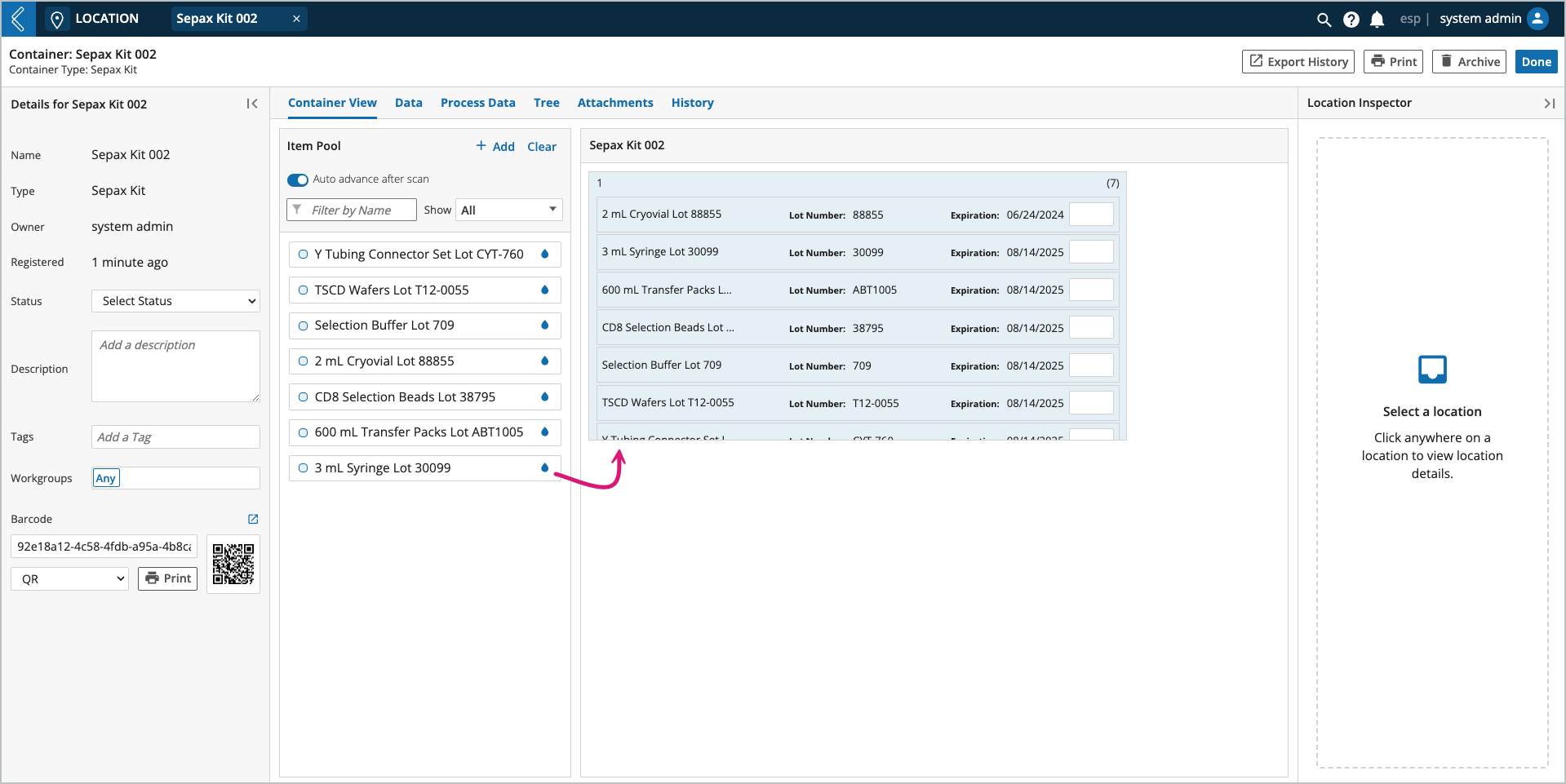1566x784 pixels.
Task: Select radio for Selection Buffer Lot 709
Action: [303, 326]
